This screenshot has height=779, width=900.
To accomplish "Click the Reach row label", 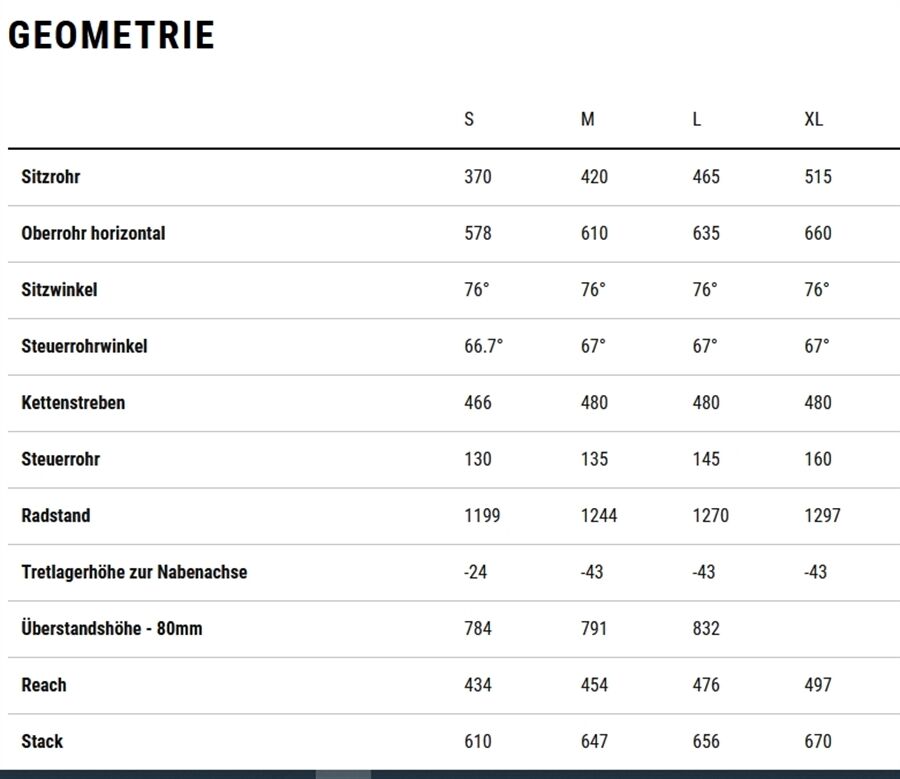I will point(44,685).
